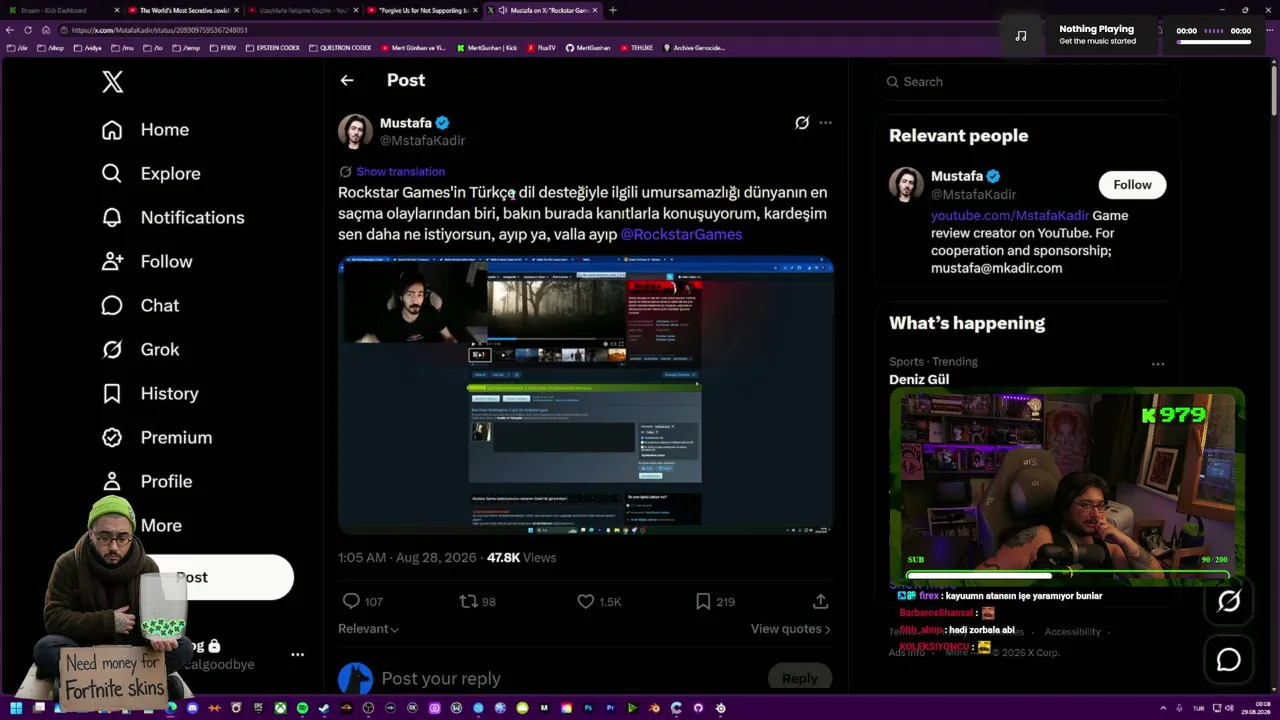Repost the post with 98 reposts
The height and width of the screenshot is (720, 1280).
tap(477, 602)
